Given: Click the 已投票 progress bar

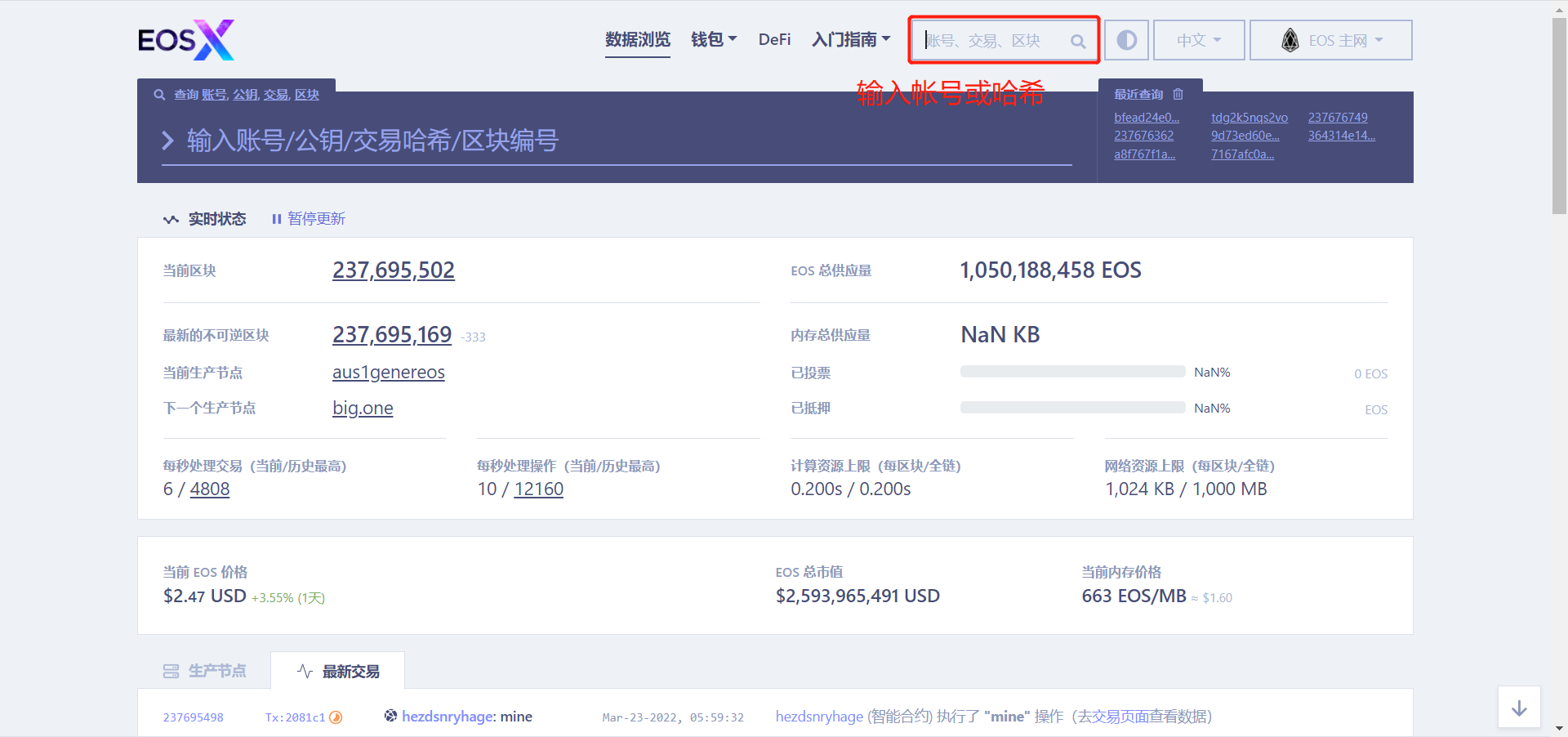Looking at the screenshot, I should [1072, 372].
